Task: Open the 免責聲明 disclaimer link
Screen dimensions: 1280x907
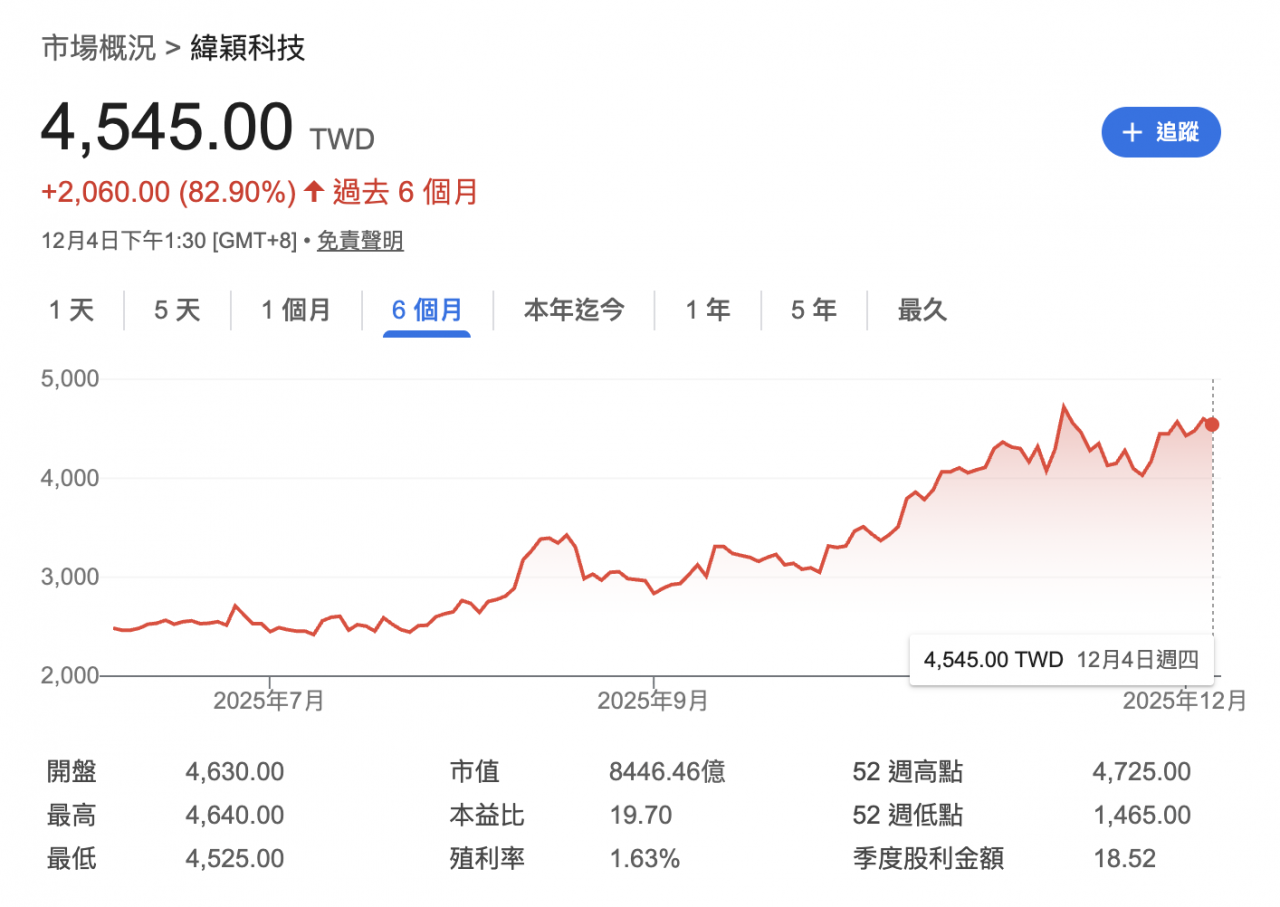Action: point(360,241)
